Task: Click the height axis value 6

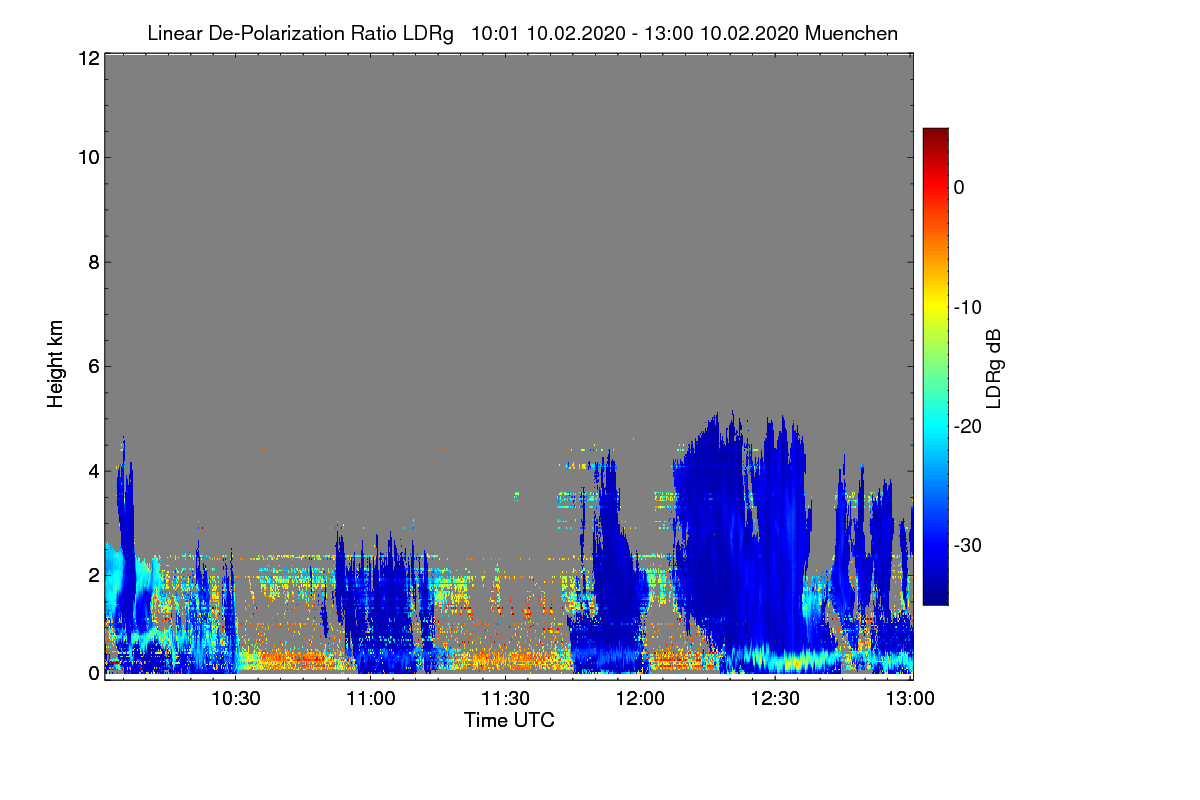Action: coord(92,367)
